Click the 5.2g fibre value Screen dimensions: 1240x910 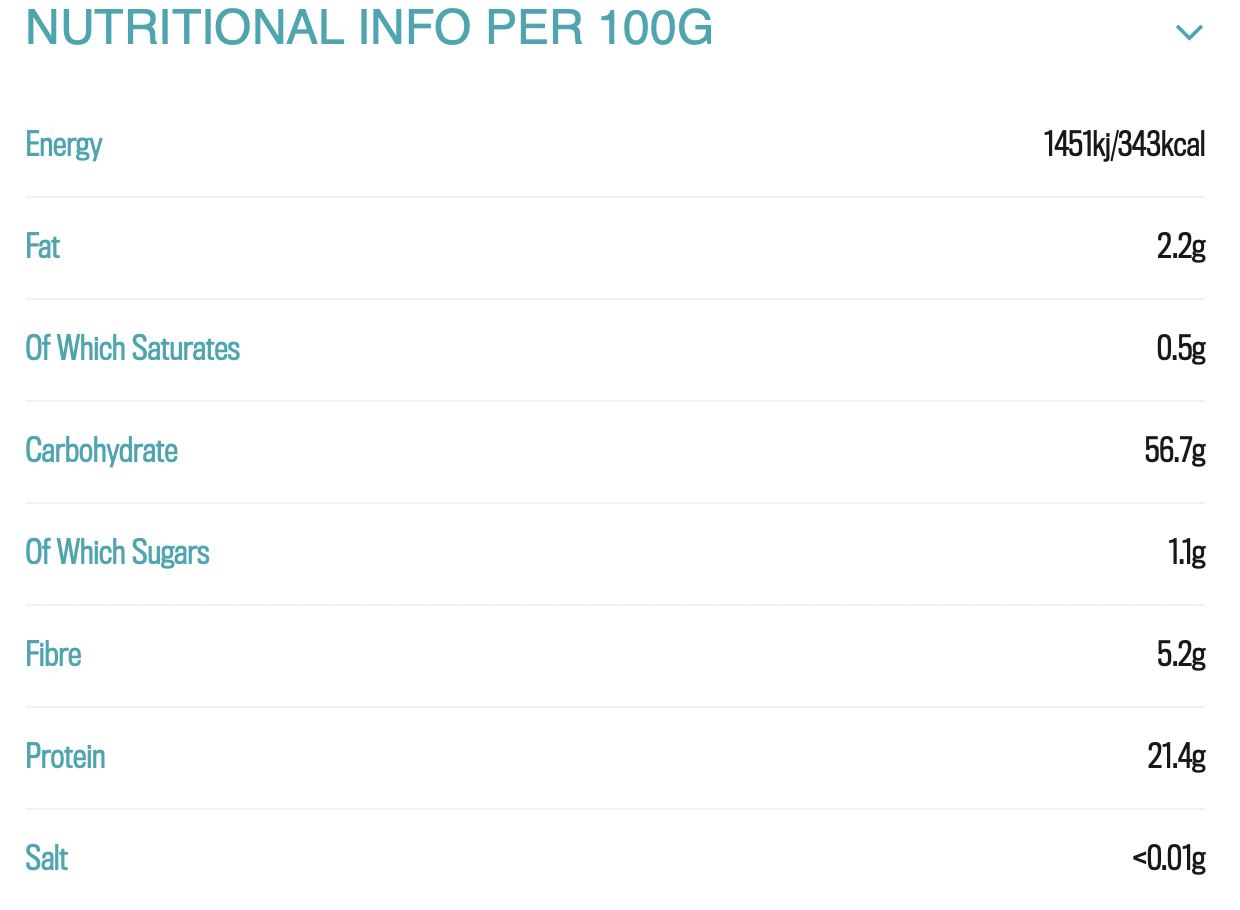tap(1181, 655)
